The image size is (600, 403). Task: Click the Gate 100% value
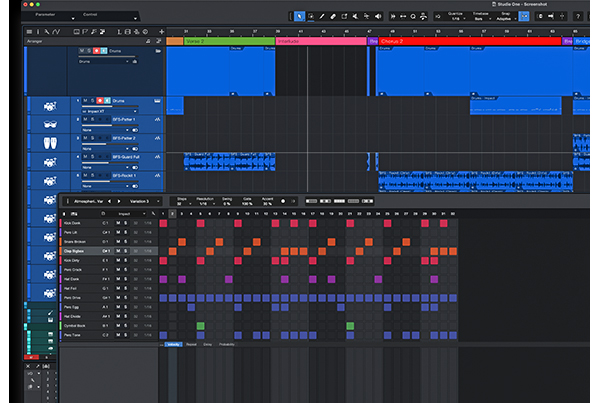point(247,204)
